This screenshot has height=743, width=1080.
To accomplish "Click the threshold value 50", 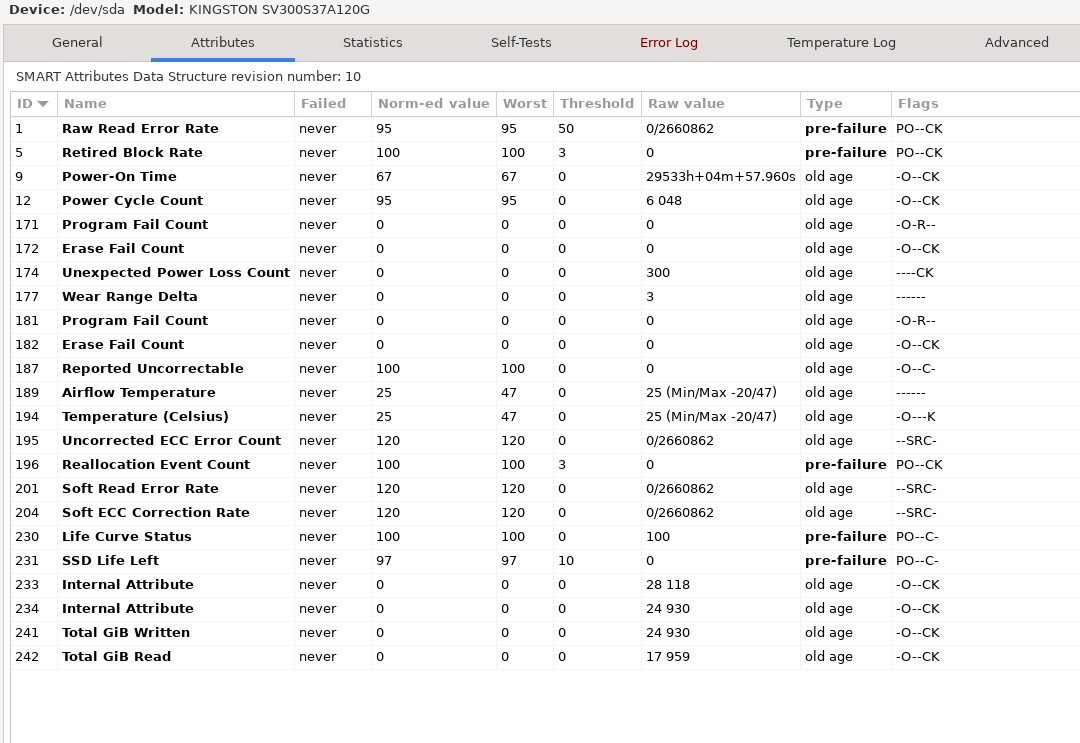I will click(565, 129).
